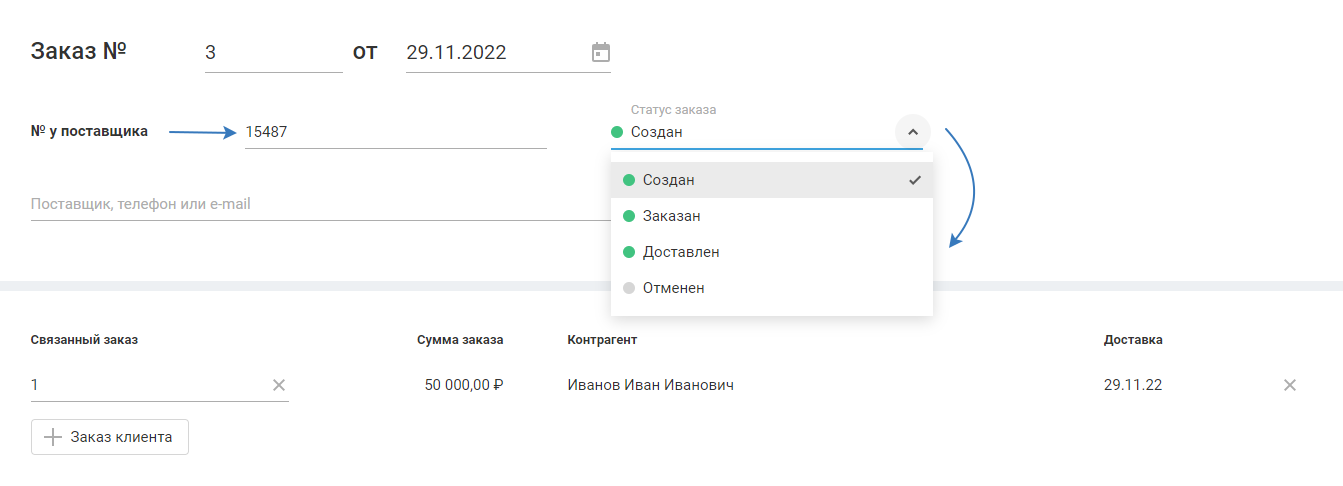Click the plus icon for client order

tap(53, 437)
